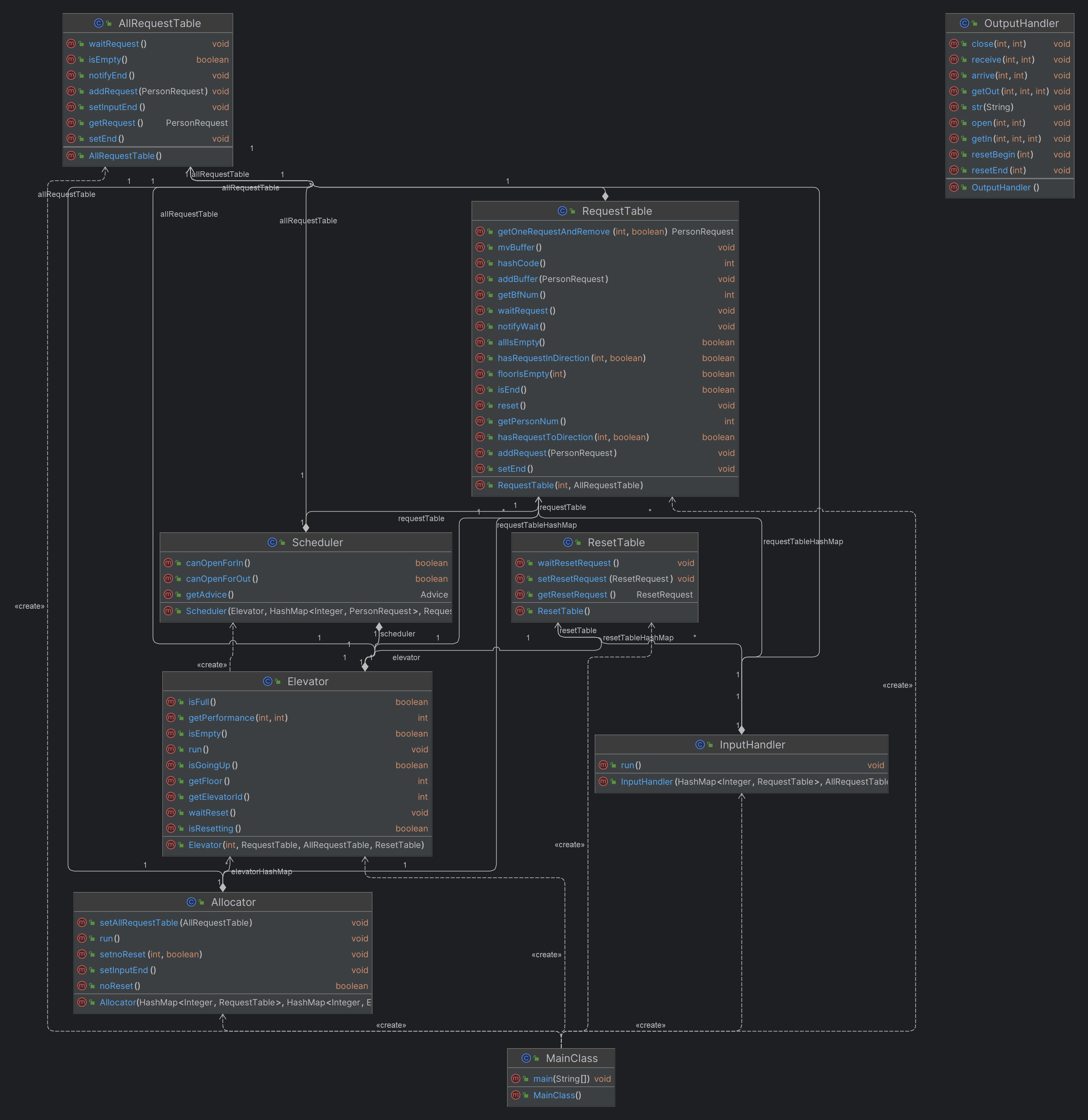Click method icon of noReset() in Allocator
1088x1120 pixels.
pos(82,986)
